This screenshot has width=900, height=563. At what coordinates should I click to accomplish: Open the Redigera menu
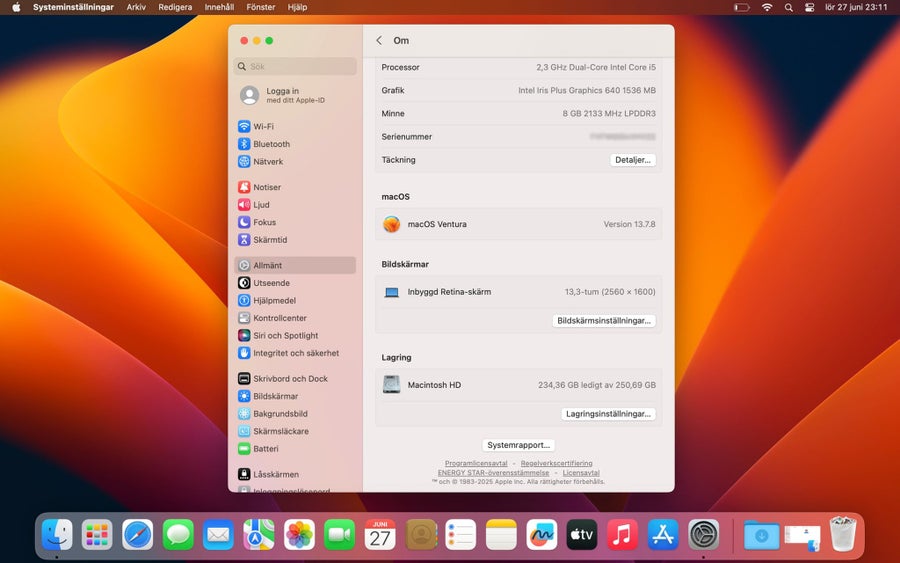(x=175, y=7)
